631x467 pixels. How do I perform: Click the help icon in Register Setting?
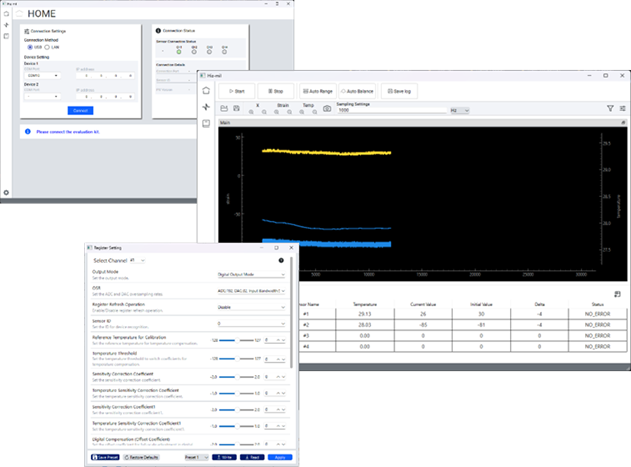coord(281,260)
